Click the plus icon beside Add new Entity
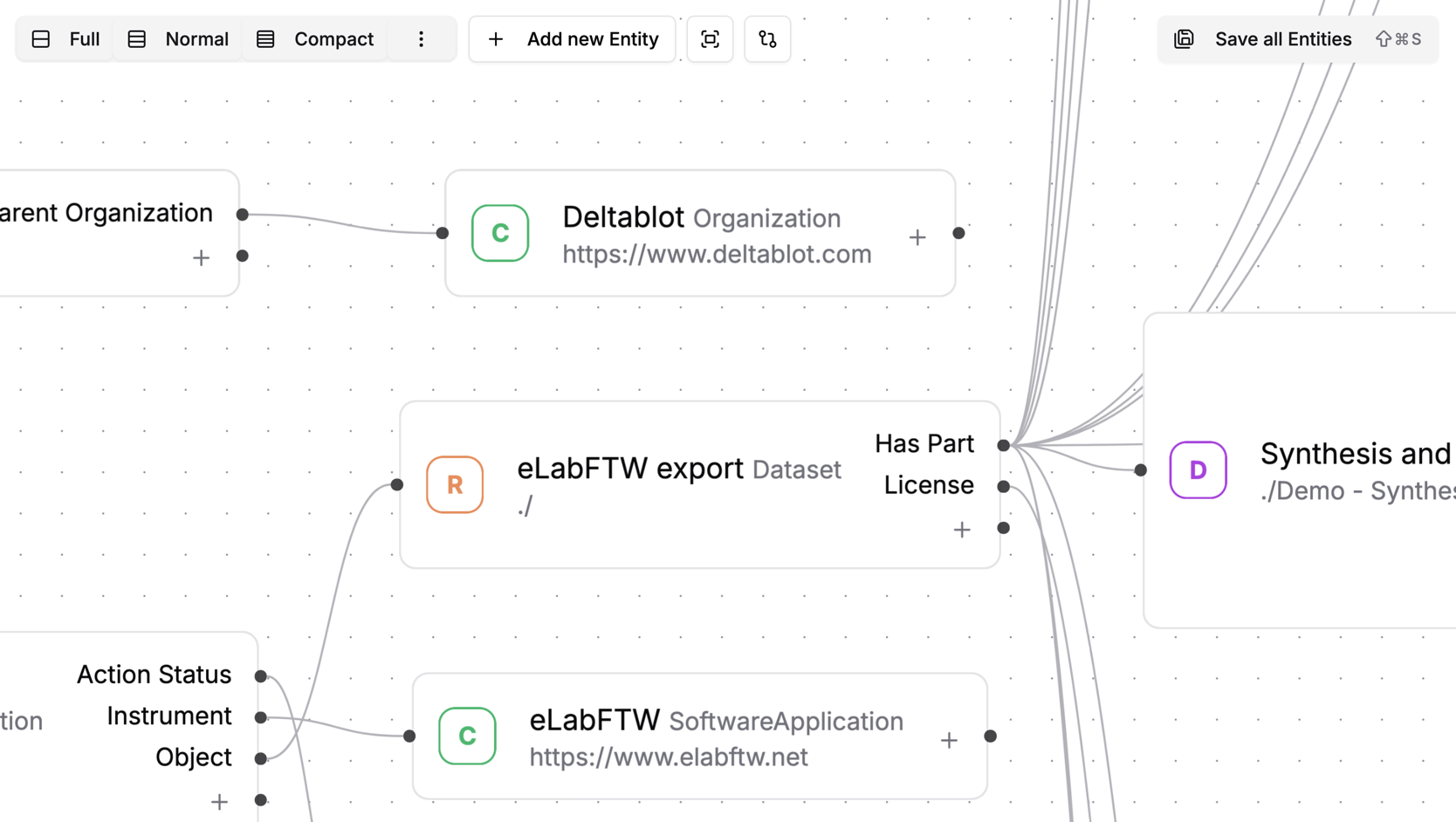This screenshot has height=822, width=1456. [x=496, y=38]
